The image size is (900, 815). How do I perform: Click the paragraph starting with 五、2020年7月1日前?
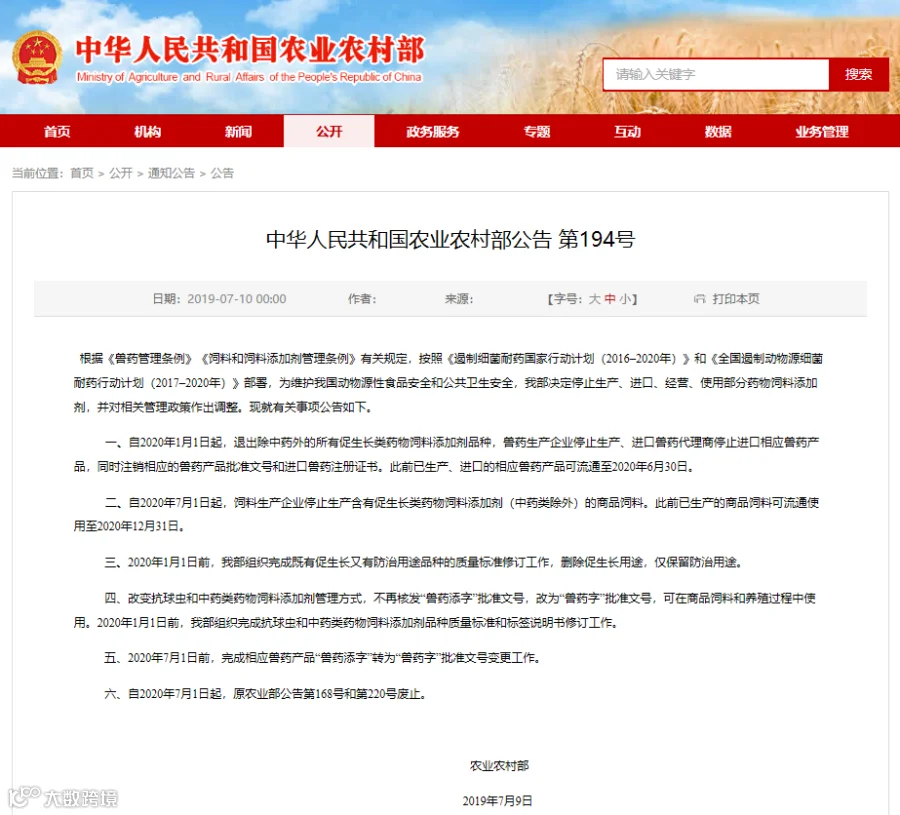click(x=323, y=657)
